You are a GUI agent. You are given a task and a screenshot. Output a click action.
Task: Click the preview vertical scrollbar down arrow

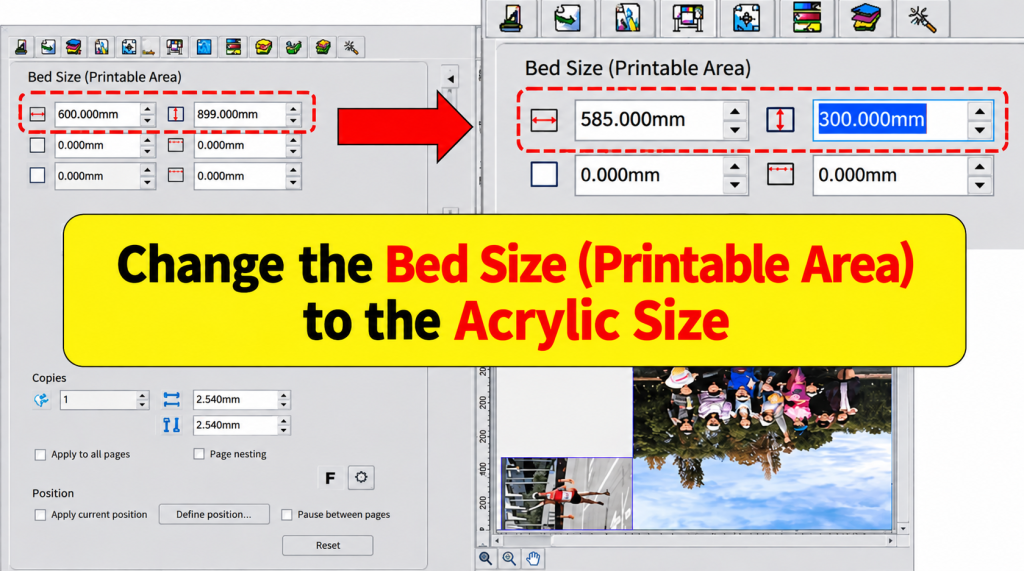point(903,528)
